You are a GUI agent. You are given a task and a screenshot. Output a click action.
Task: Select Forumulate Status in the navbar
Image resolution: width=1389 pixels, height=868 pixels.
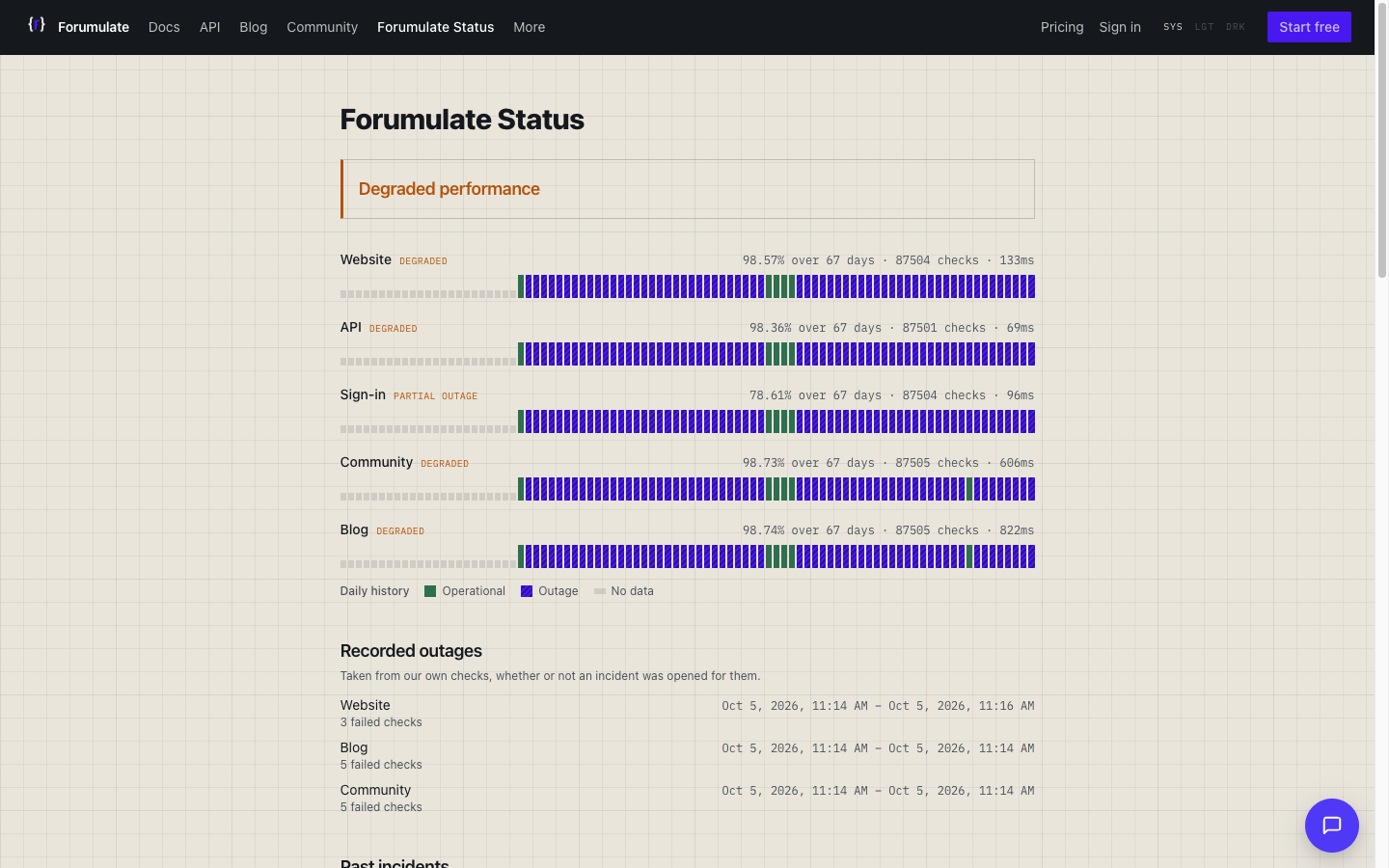435,27
